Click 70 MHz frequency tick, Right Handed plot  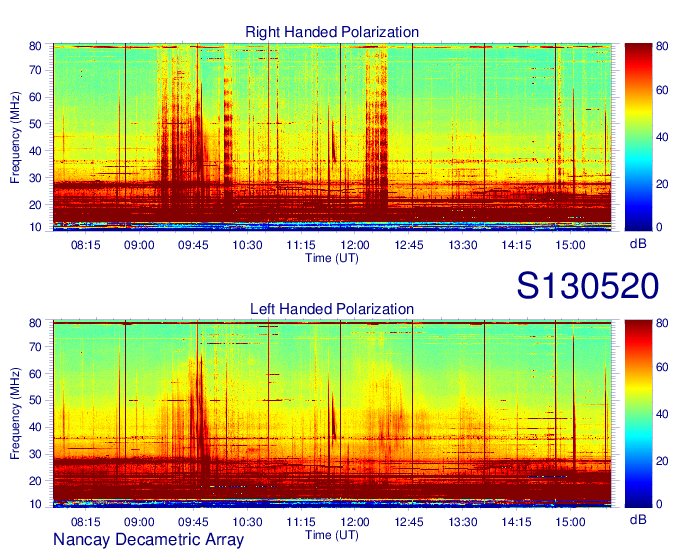tap(35, 70)
